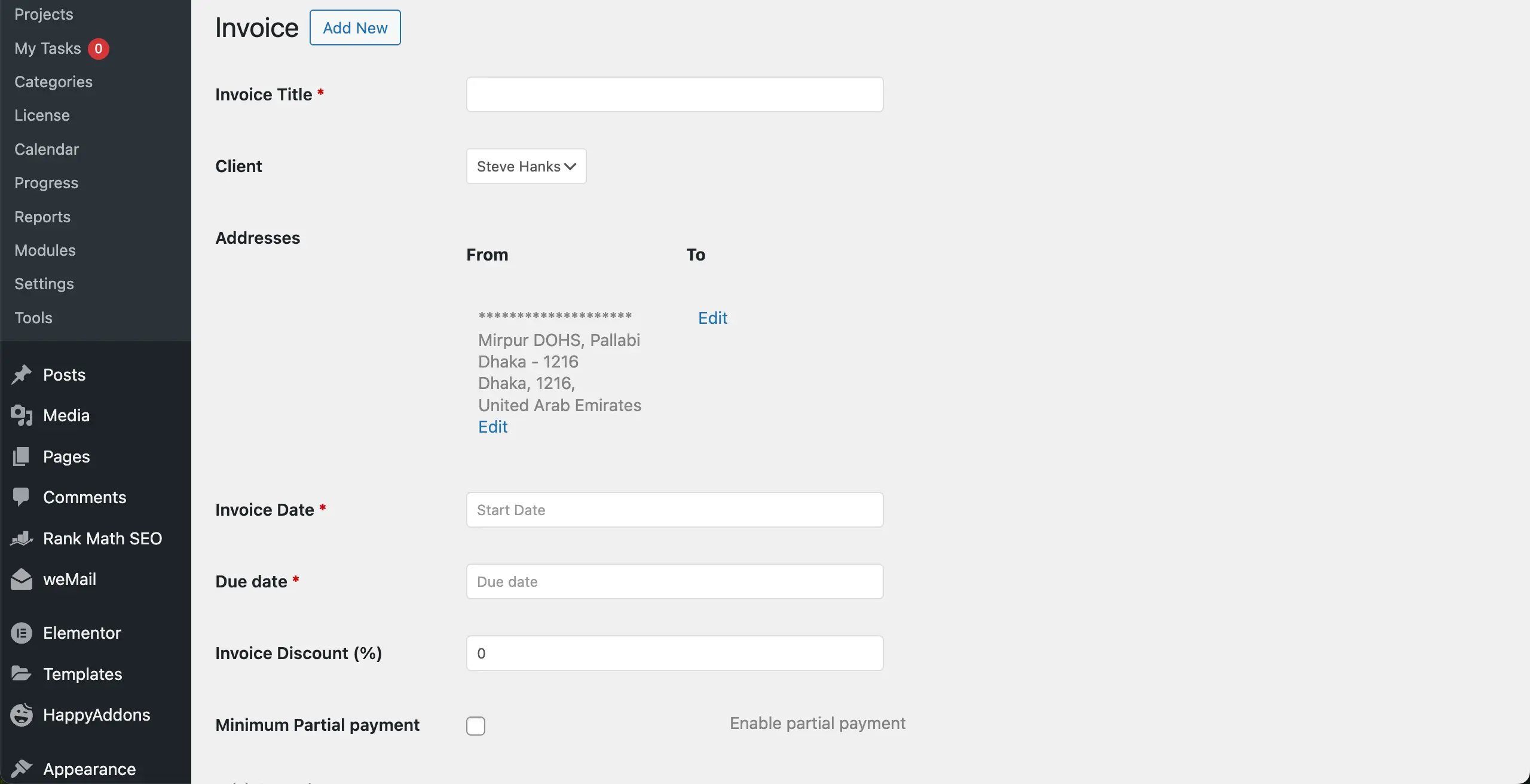Image resolution: width=1530 pixels, height=784 pixels.
Task: Edit the To address
Action: 712,317
